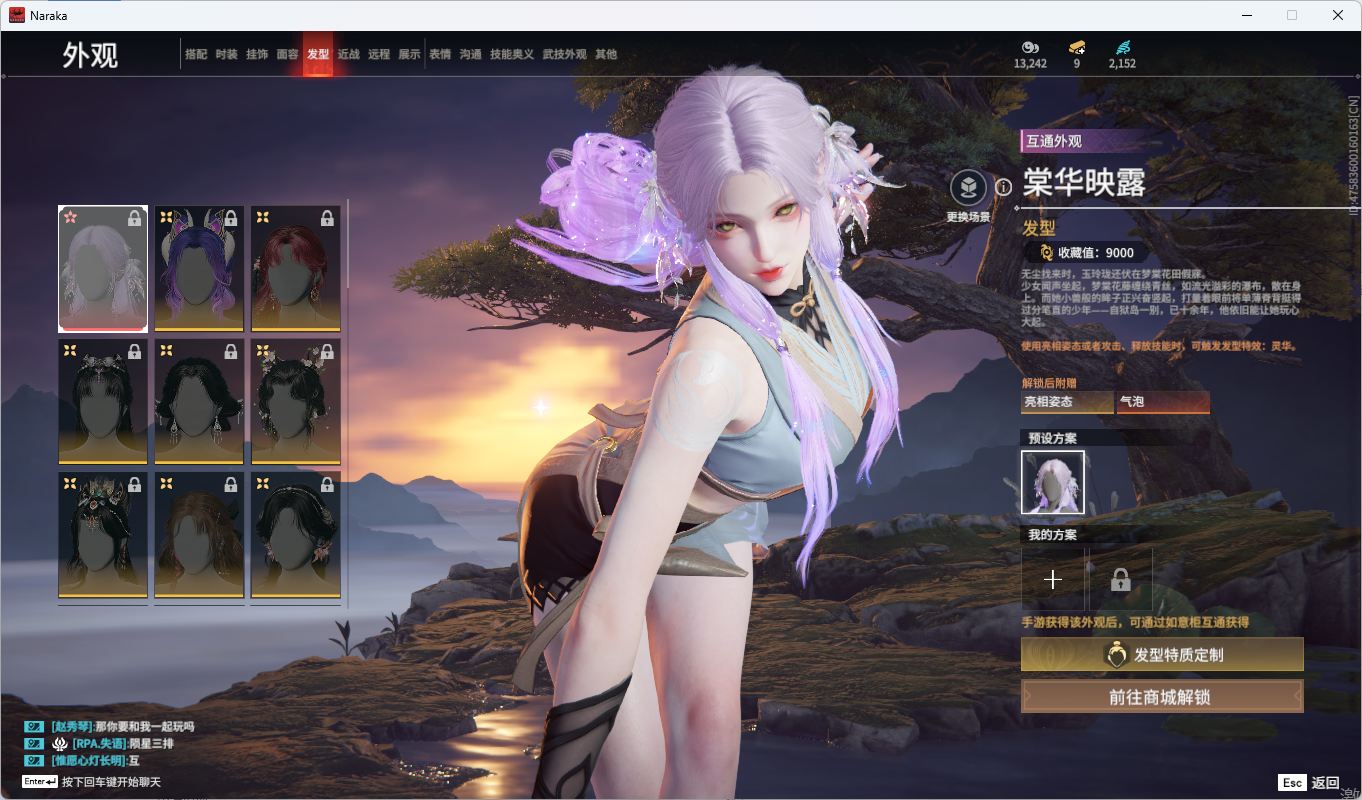Click the lotus emblem before RPA.失语

(x=60, y=744)
